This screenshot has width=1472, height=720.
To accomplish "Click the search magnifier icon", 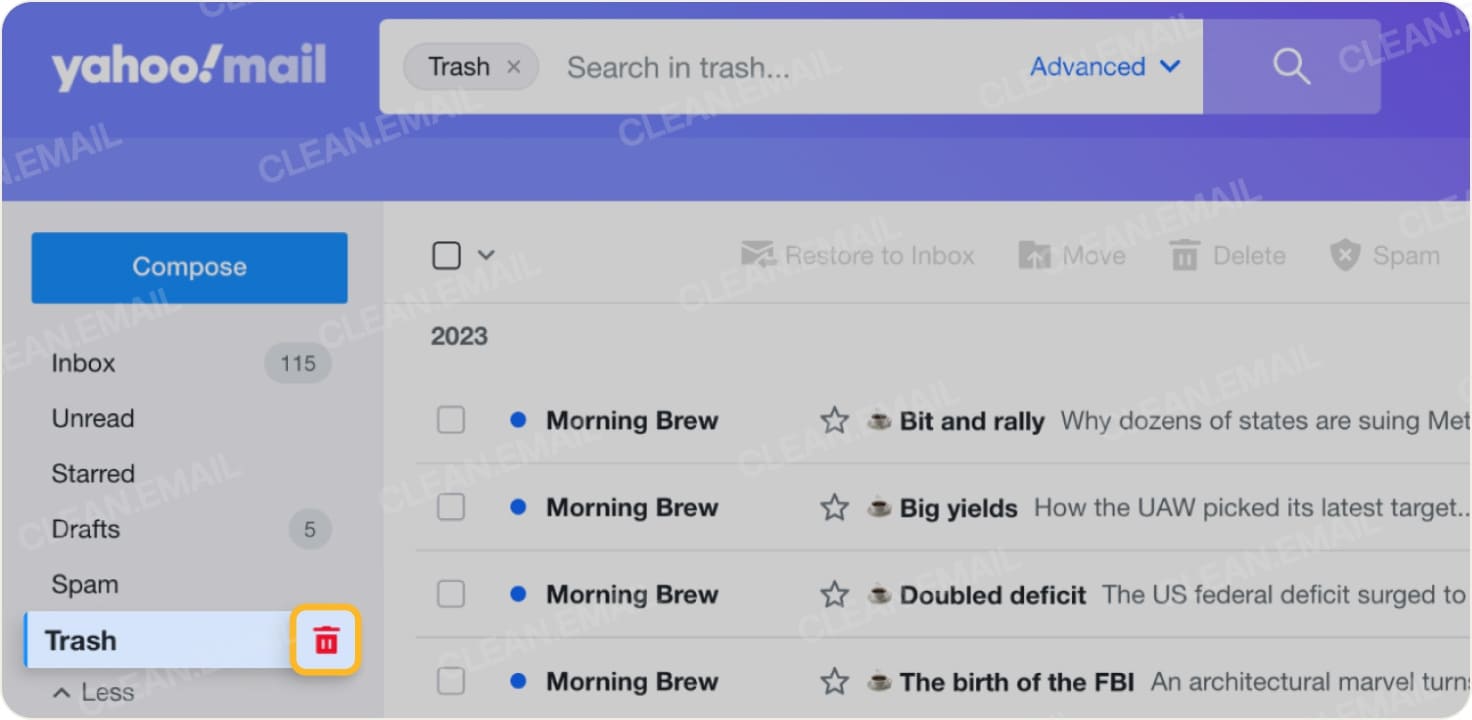I will (1291, 67).
